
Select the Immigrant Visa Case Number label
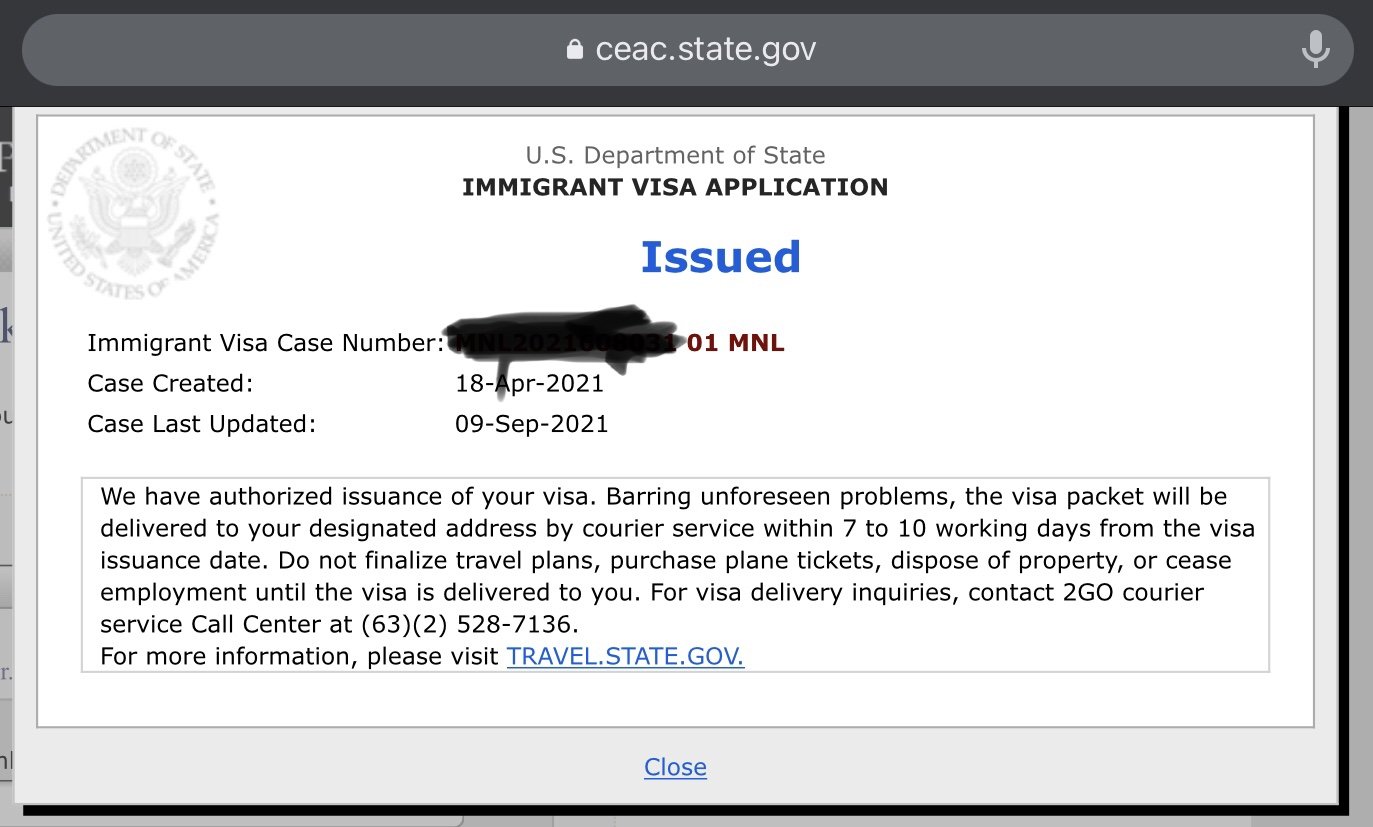[x=265, y=343]
